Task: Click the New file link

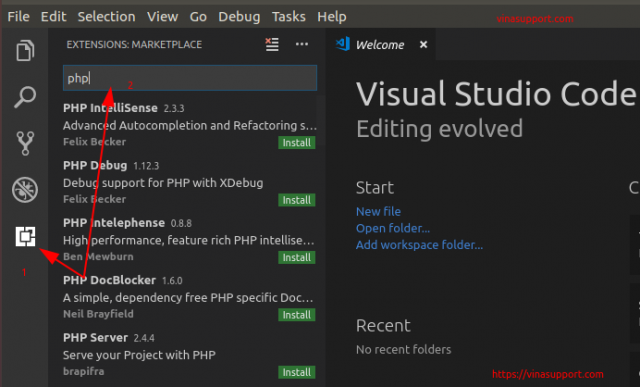Action: click(x=378, y=211)
